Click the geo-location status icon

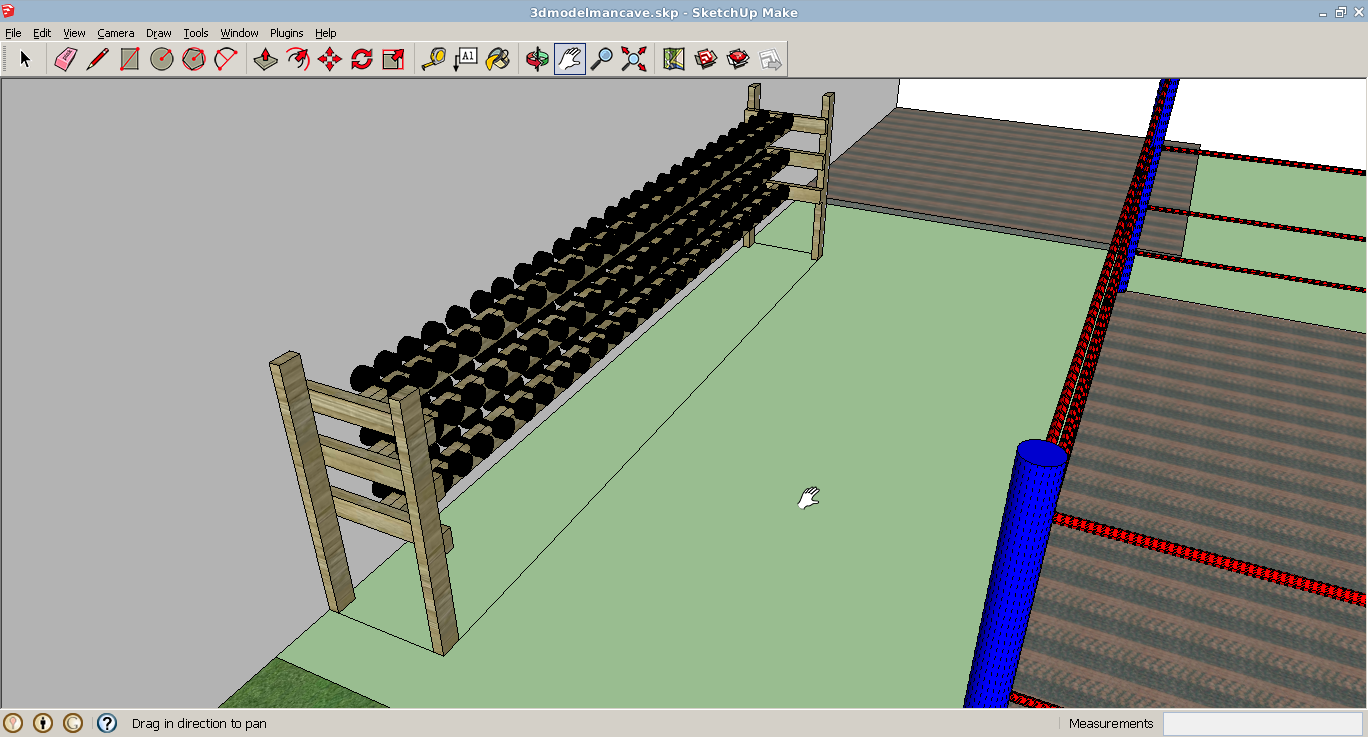tap(13, 723)
